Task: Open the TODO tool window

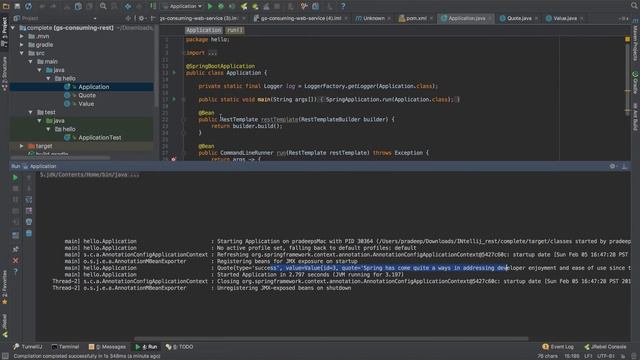Action: point(180,347)
